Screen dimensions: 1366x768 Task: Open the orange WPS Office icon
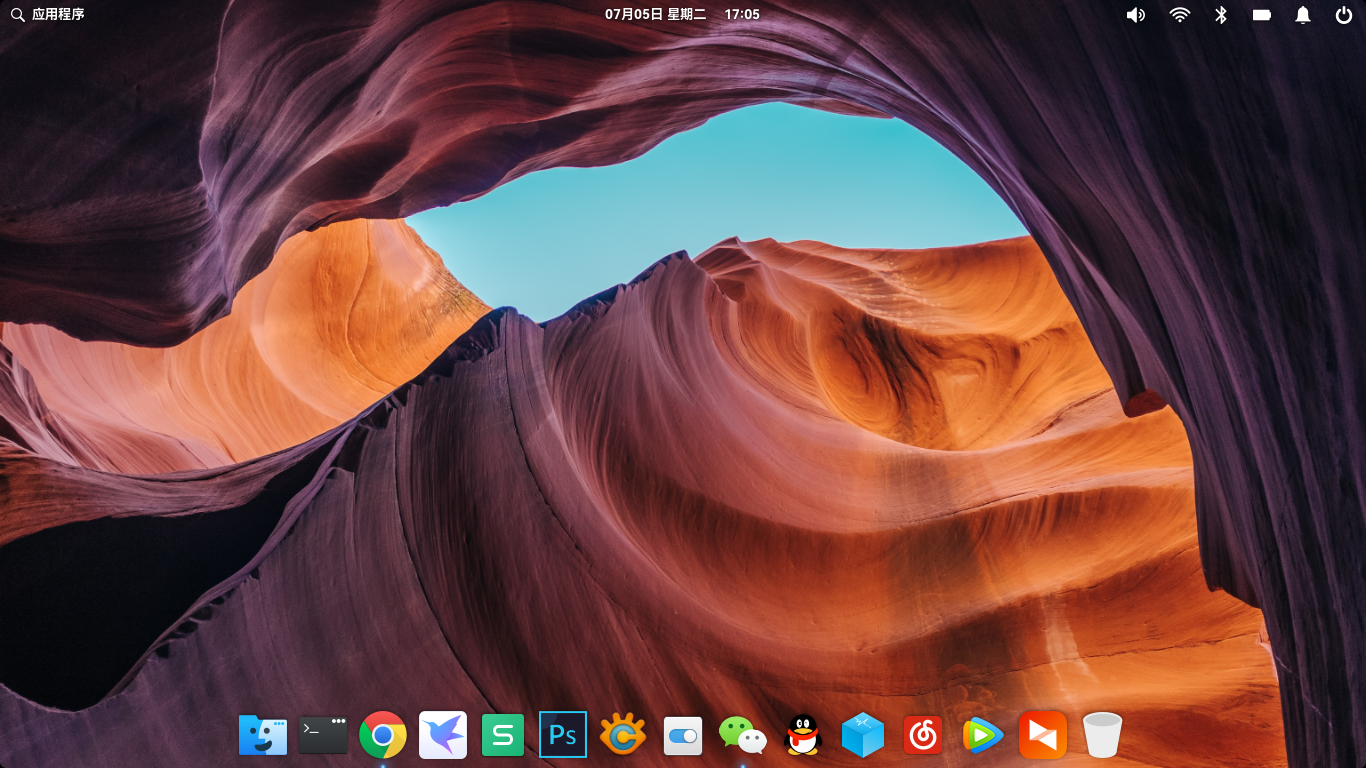[x=1043, y=736]
